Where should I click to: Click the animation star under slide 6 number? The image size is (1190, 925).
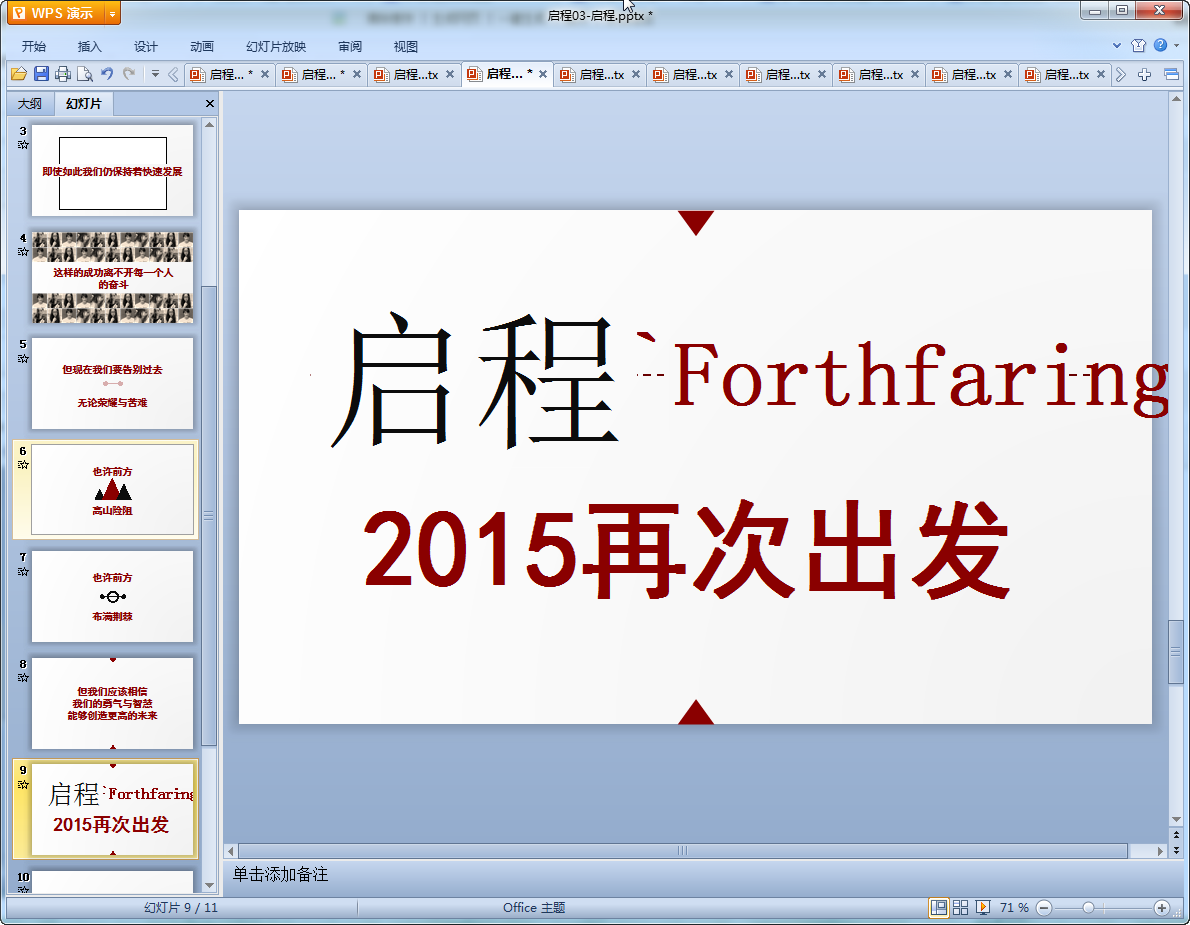[x=23, y=464]
